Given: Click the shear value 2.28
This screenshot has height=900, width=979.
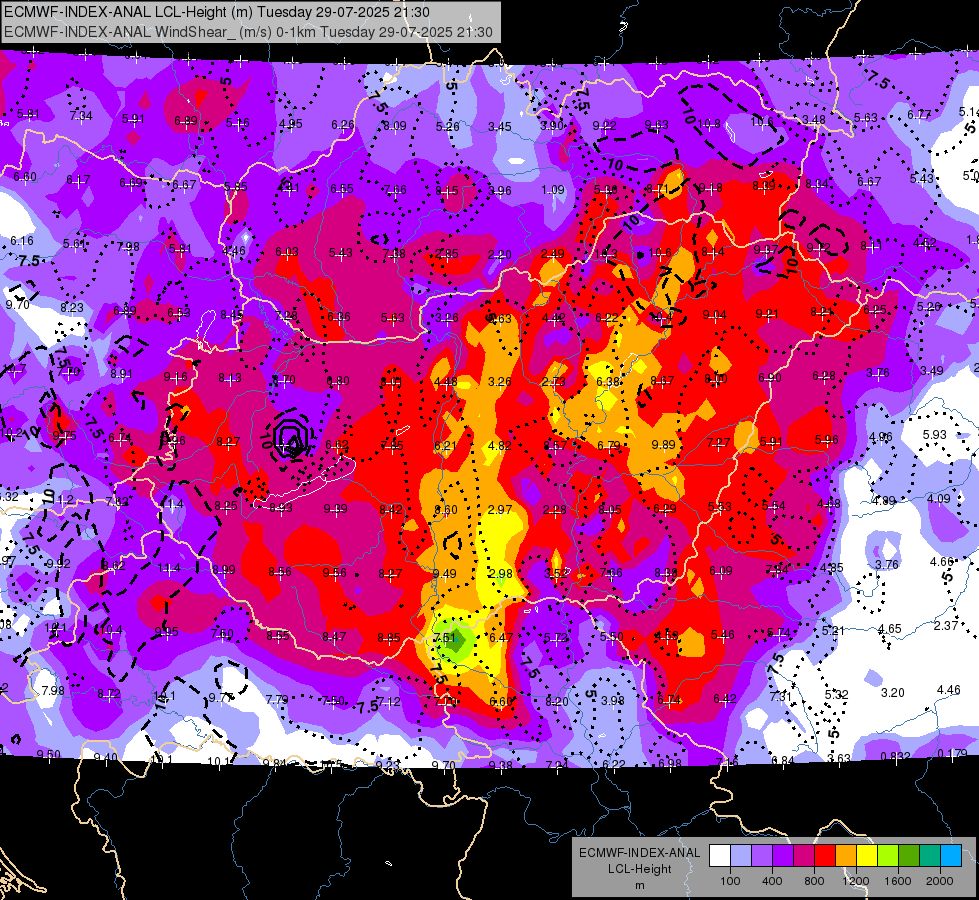Looking at the screenshot, I should click(554, 510).
